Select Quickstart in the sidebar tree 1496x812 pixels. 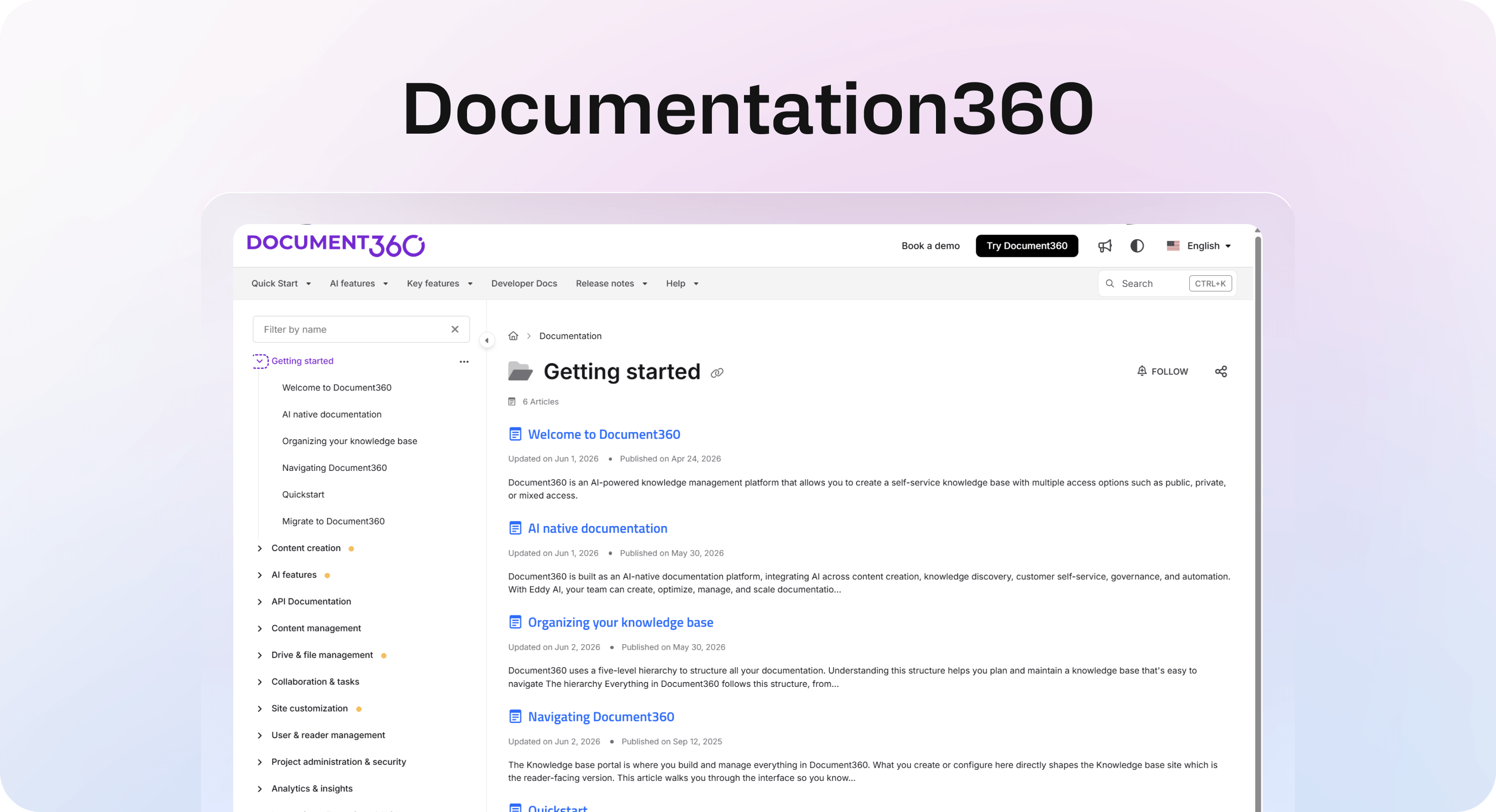tap(303, 494)
